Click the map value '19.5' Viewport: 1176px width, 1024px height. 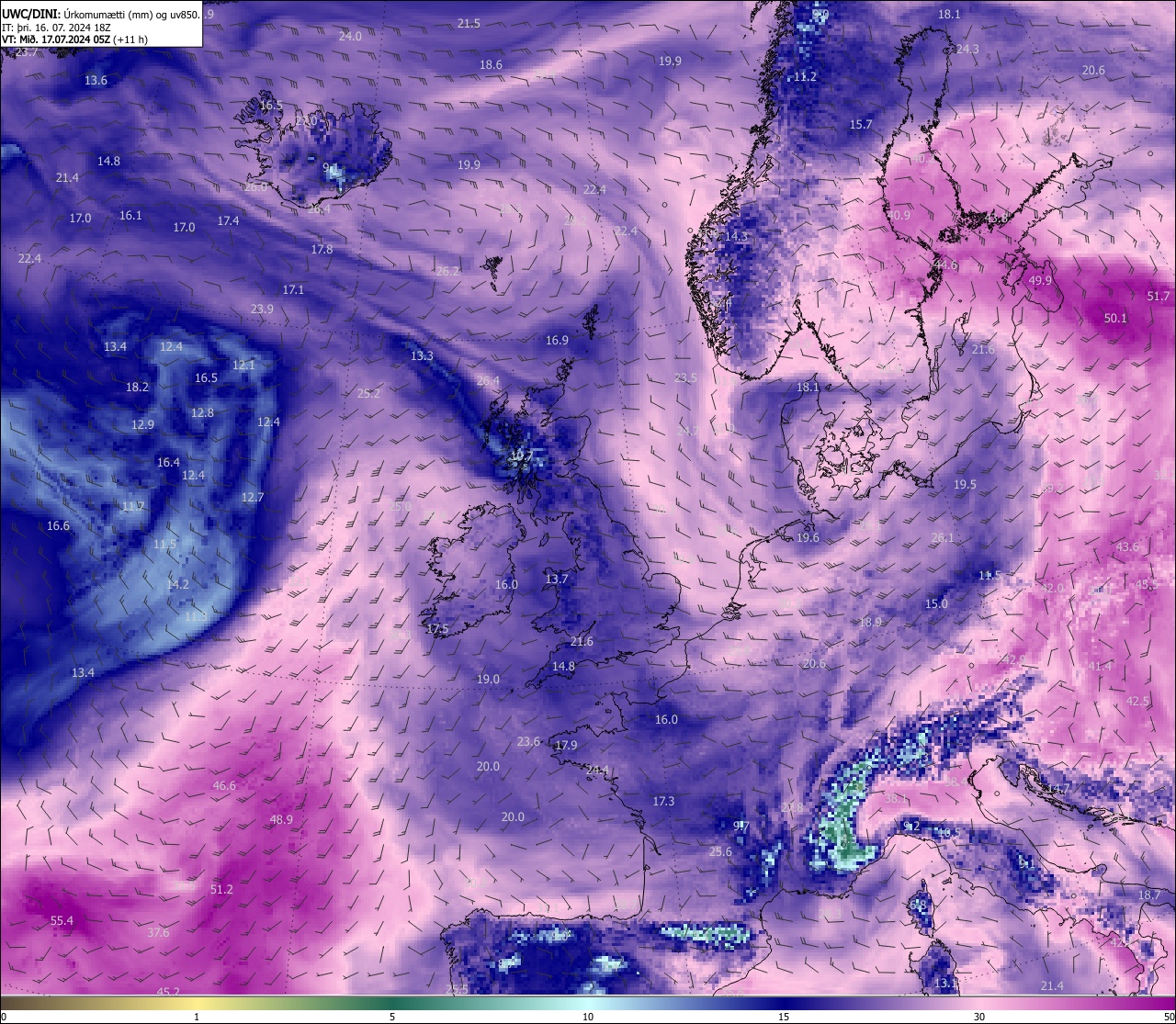(965, 484)
